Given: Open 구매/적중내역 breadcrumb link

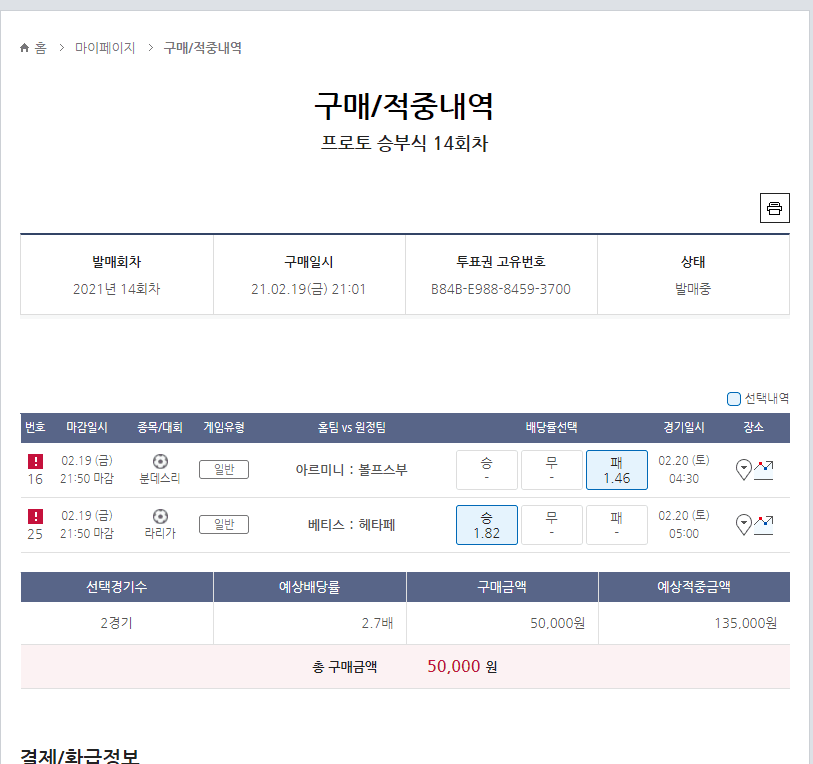Looking at the screenshot, I should [x=202, y=48].
